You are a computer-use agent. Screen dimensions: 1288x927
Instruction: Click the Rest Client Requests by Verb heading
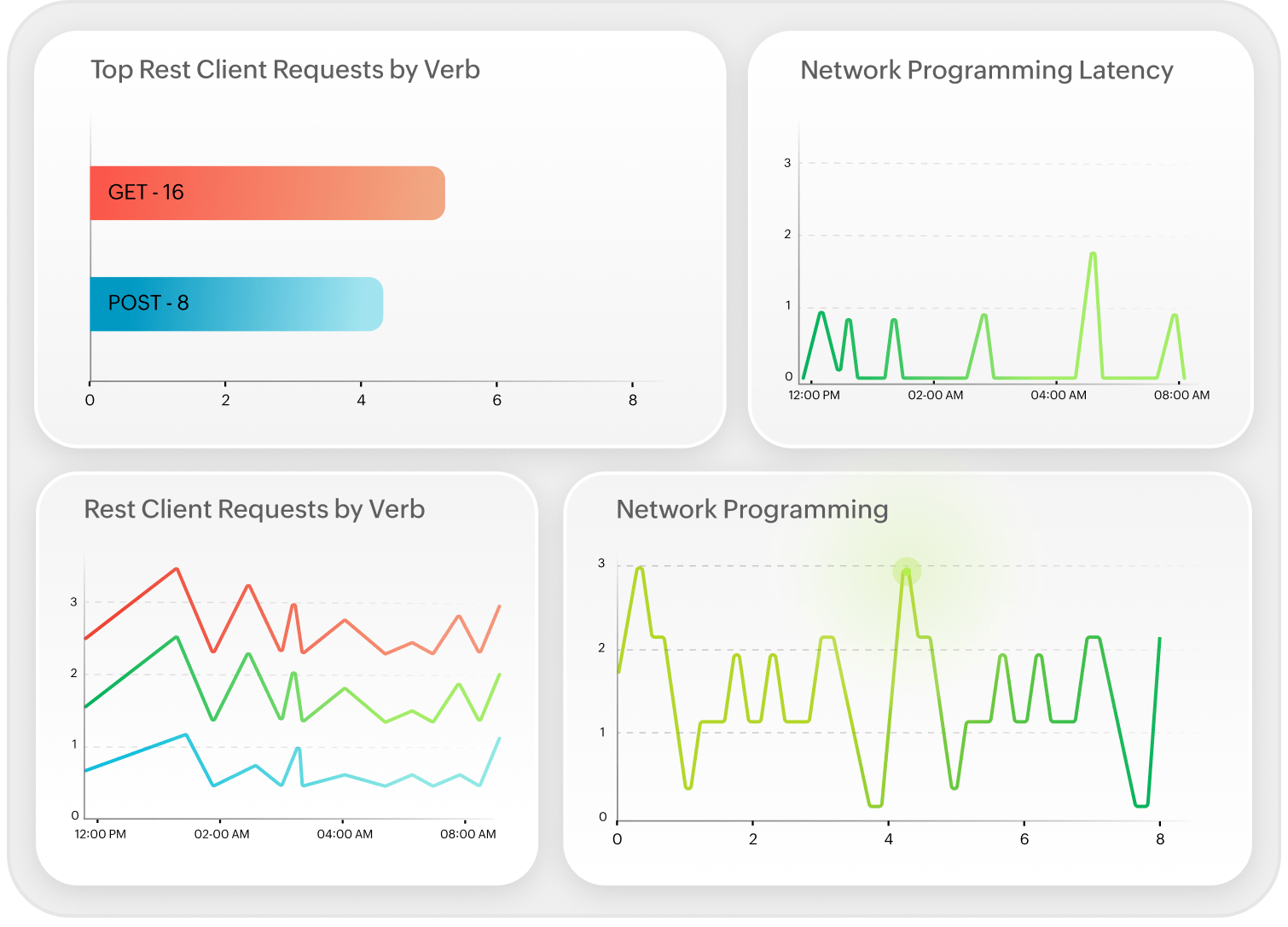coord(254,509)
